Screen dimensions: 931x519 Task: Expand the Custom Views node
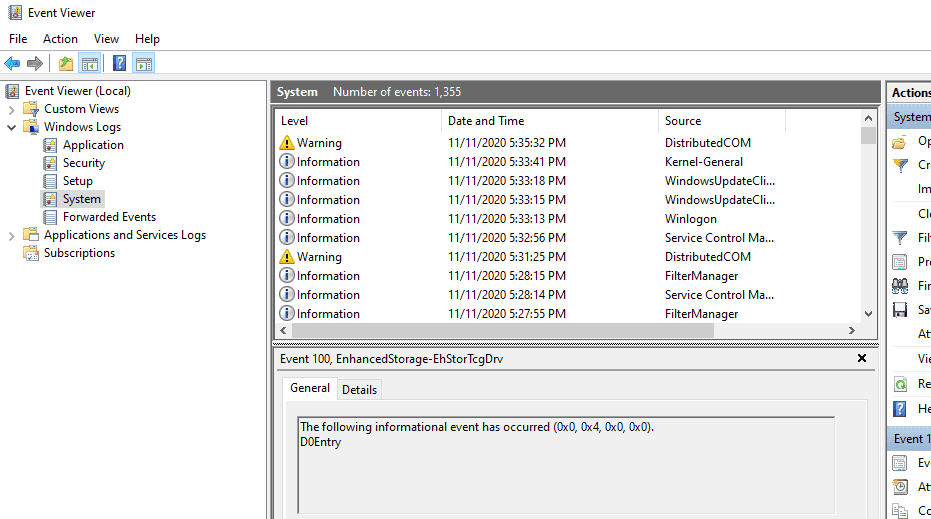point(11,109)
